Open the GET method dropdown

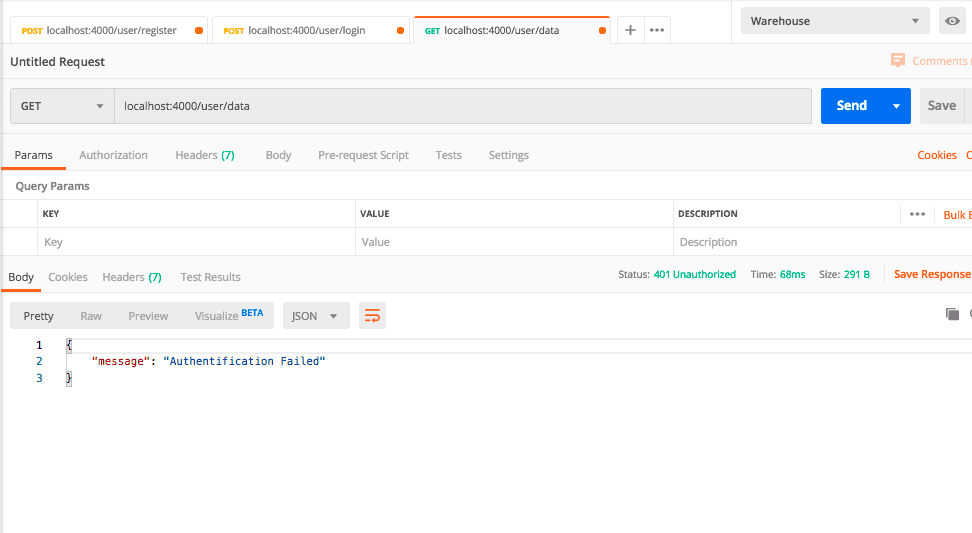(62, 106)
